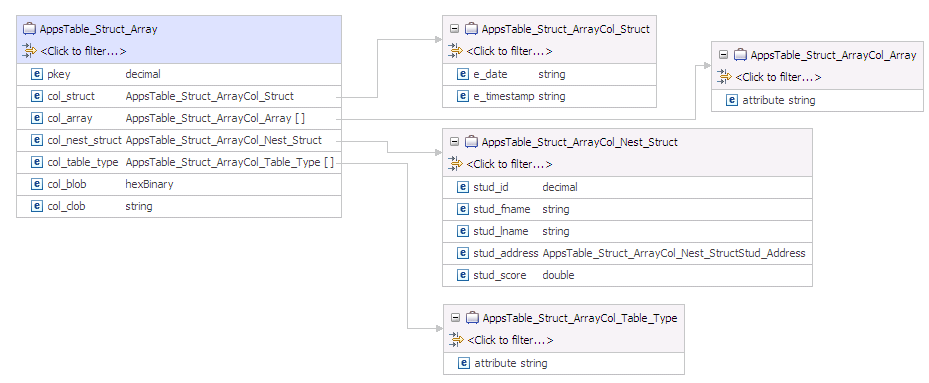The width and height of the screenshot is (929, 383).
Task: Select the AppsTable_Struct_Array title header
Action: point(179,29)
